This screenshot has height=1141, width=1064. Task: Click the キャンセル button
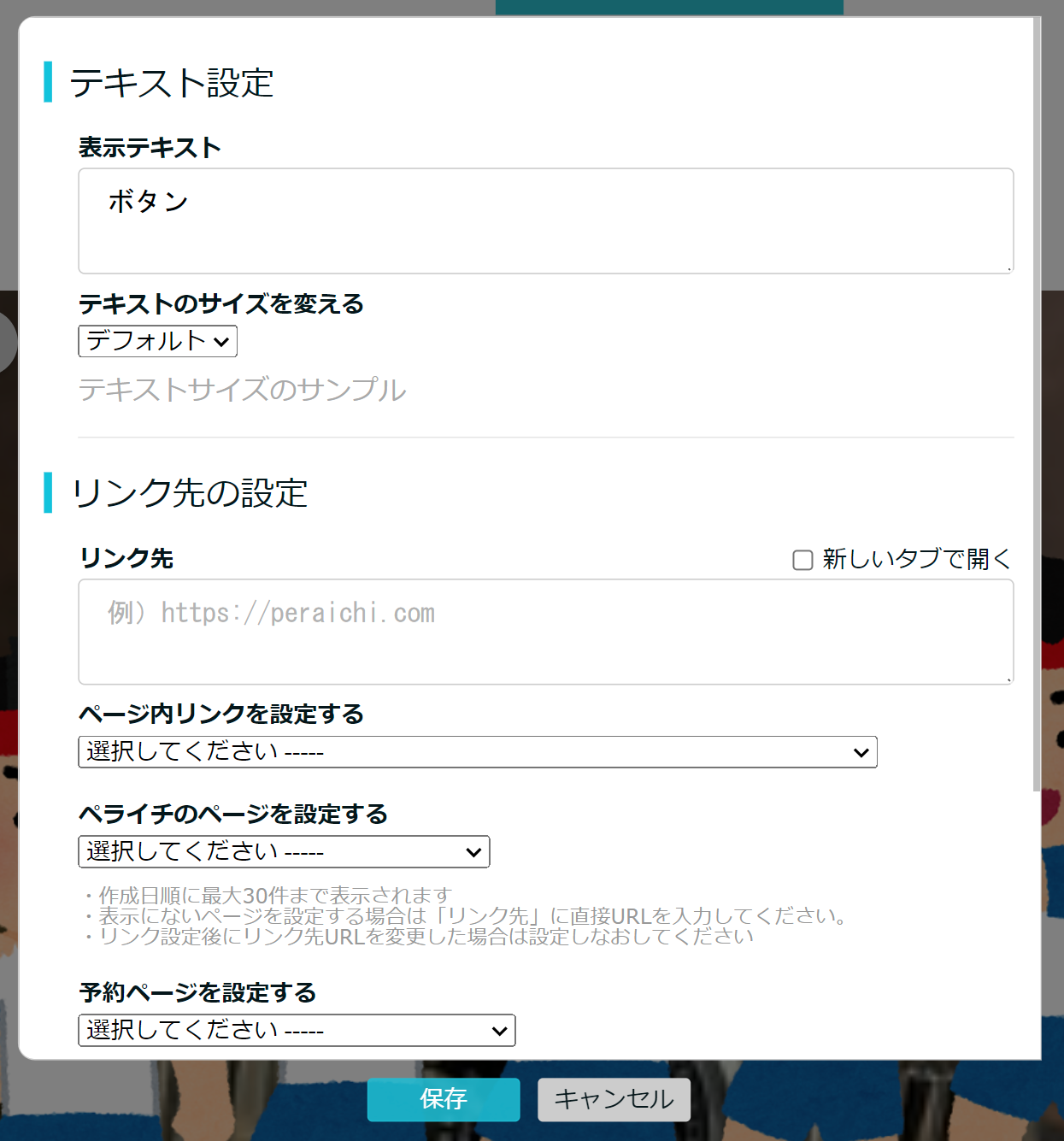click(x=614, y=1099)
